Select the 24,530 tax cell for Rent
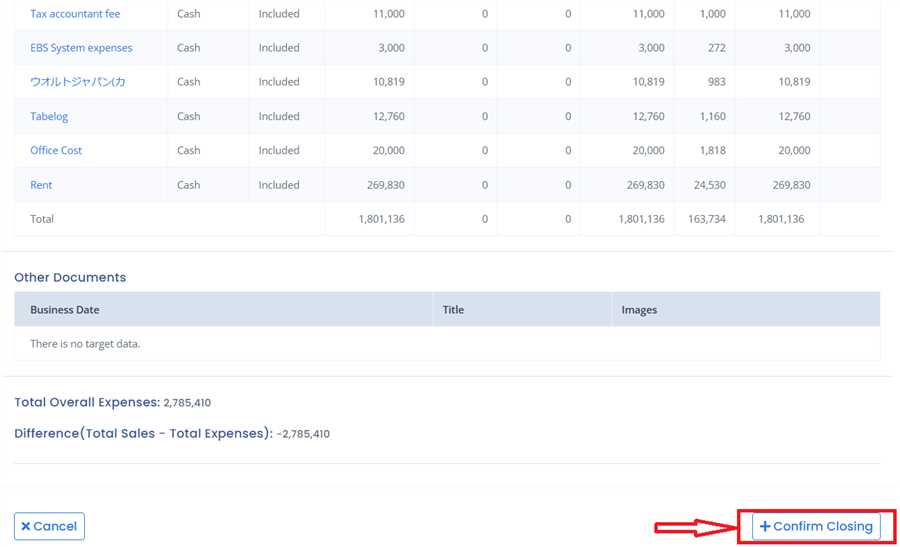900x547 pixels. point(710,185)
